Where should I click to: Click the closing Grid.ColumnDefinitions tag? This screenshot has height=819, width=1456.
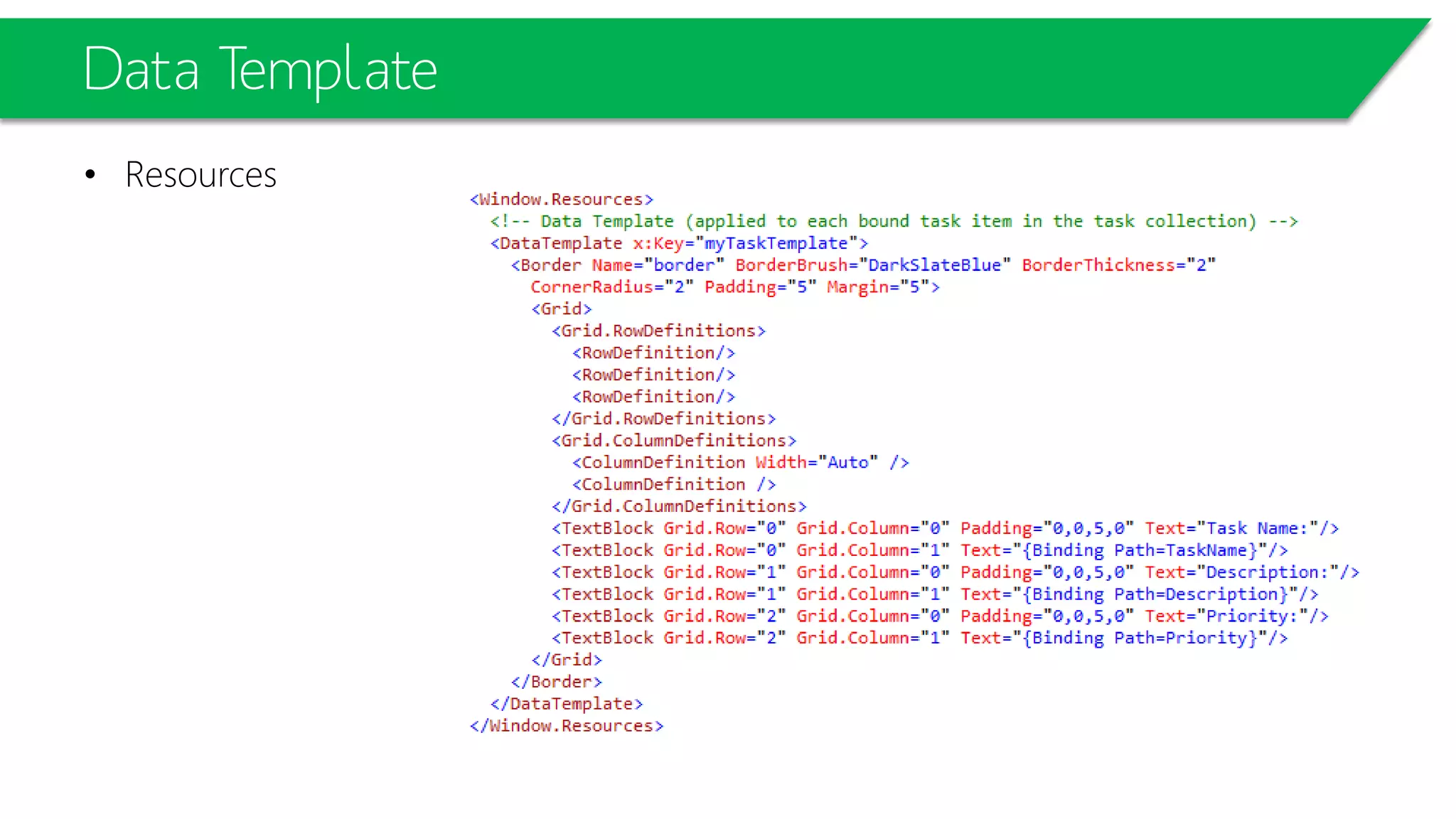[x=679, y=506]
